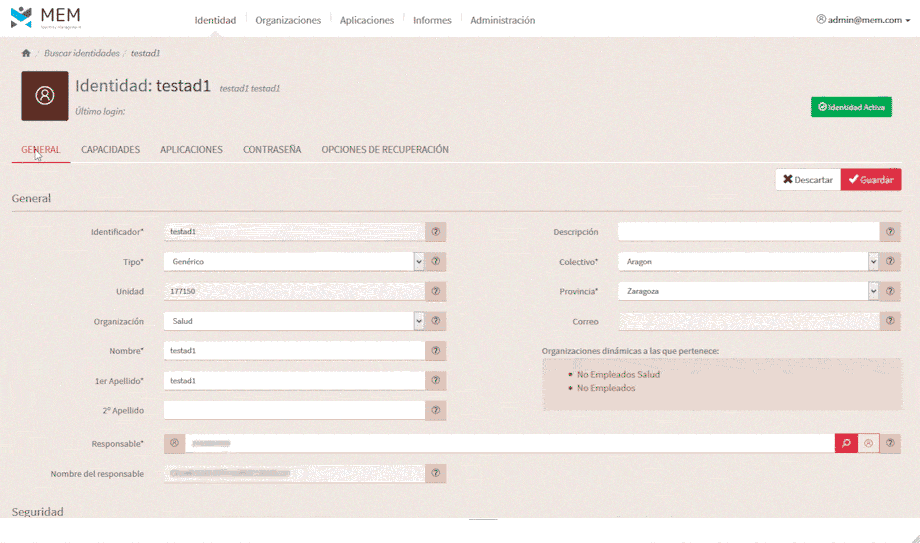Screen dimensions: 920x543
Task: Click the Nombre del responsable field
Action: tap(295, 473)
